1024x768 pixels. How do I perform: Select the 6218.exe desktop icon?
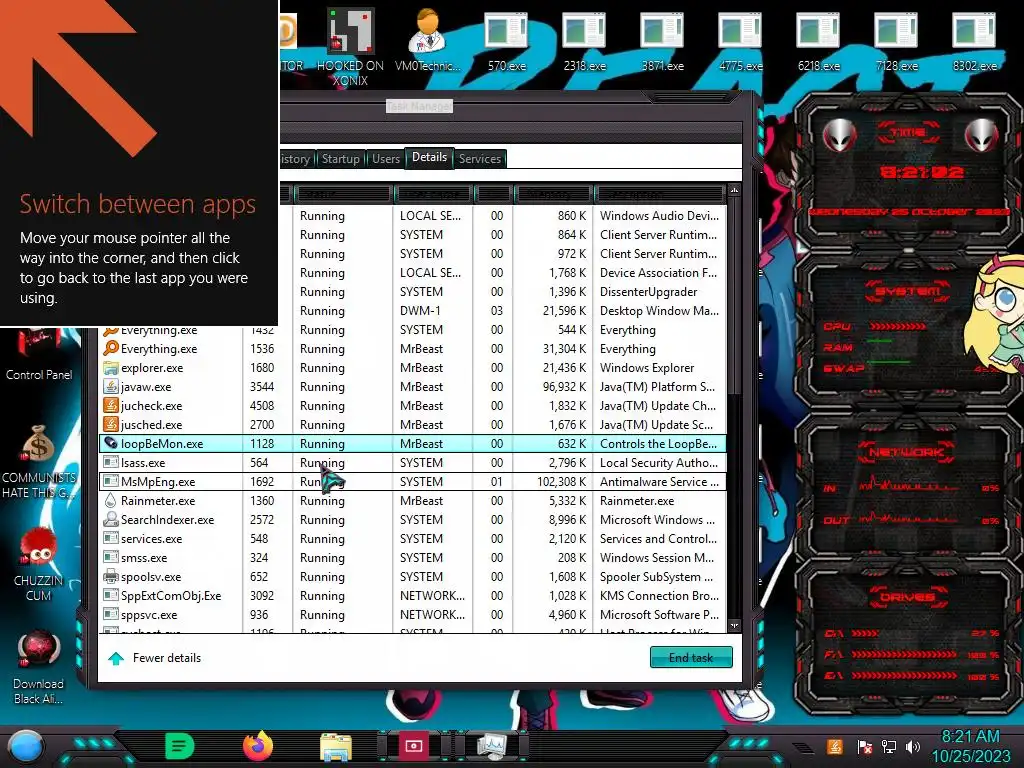tap(818, 40)
